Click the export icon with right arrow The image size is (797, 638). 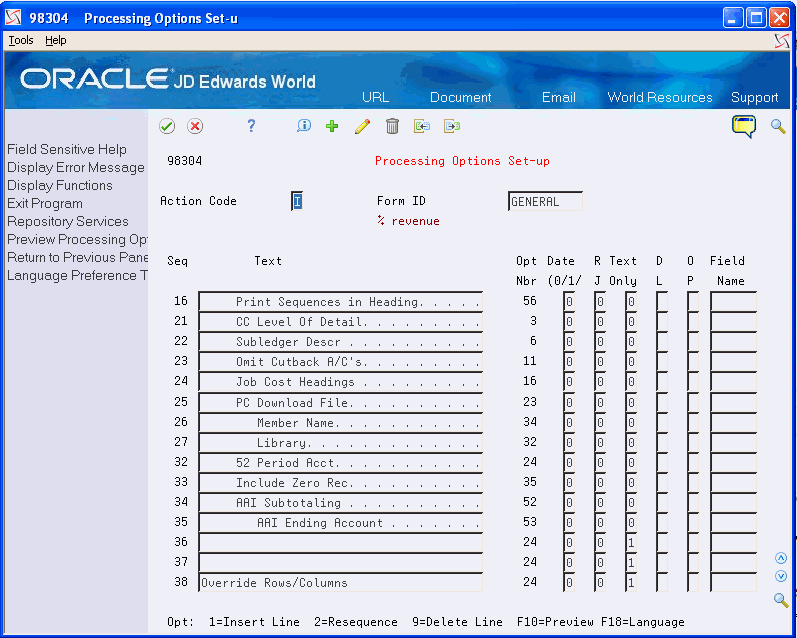(x=452, y=126)
